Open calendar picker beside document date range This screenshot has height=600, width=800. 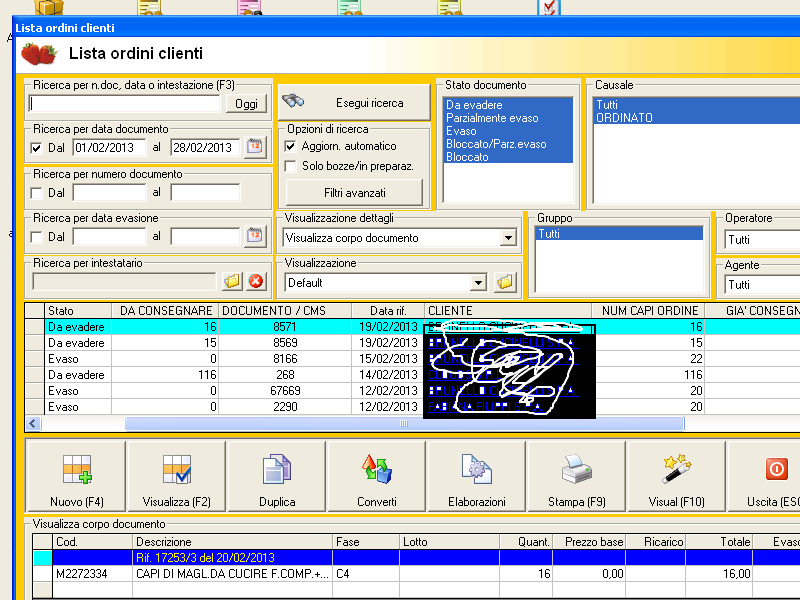255,148
